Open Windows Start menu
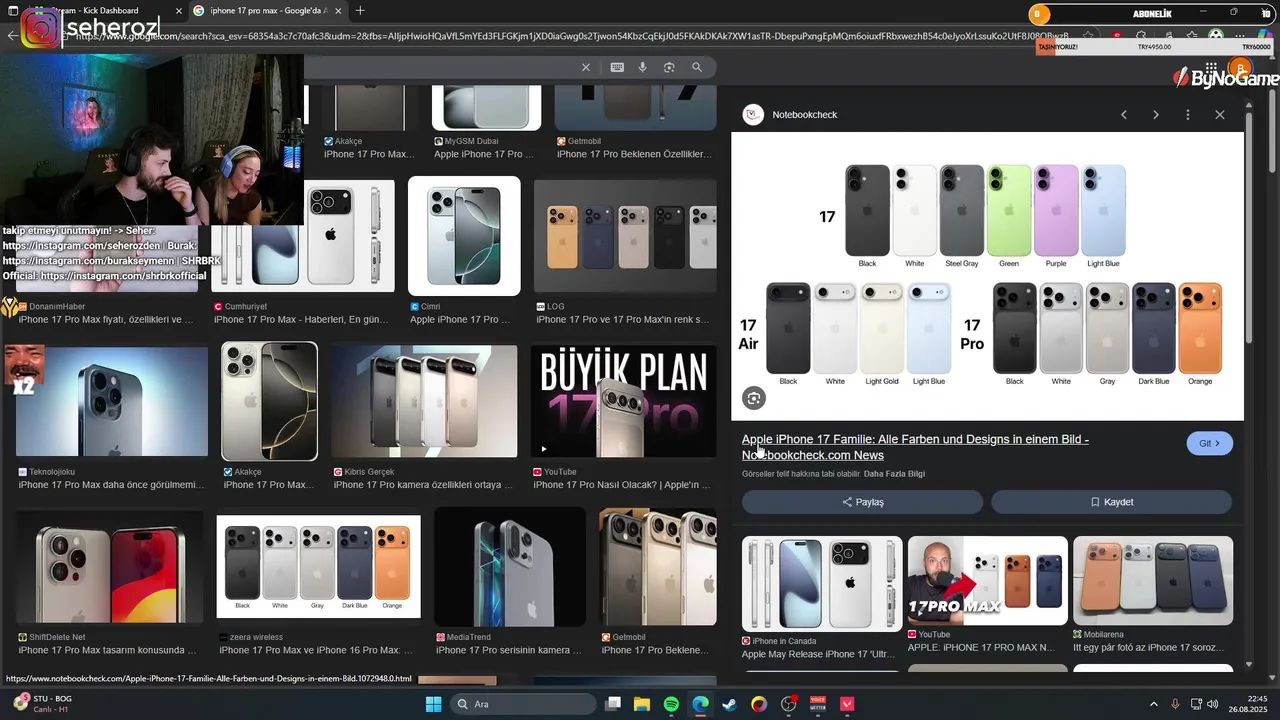Screen dimensions: 1280x720 click(x=433, y=704)
